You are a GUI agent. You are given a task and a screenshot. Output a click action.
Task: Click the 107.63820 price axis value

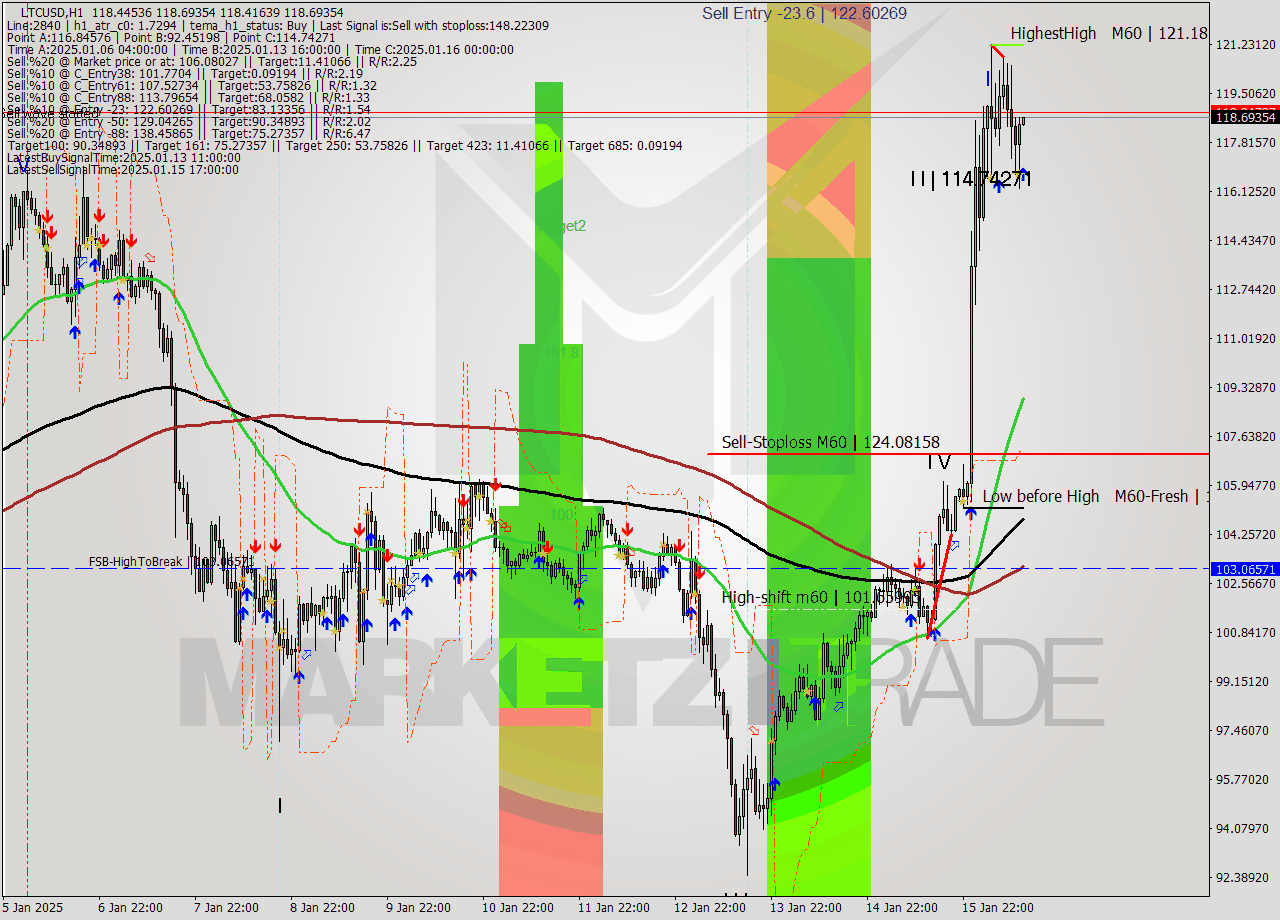click(x=1244, y=436)
